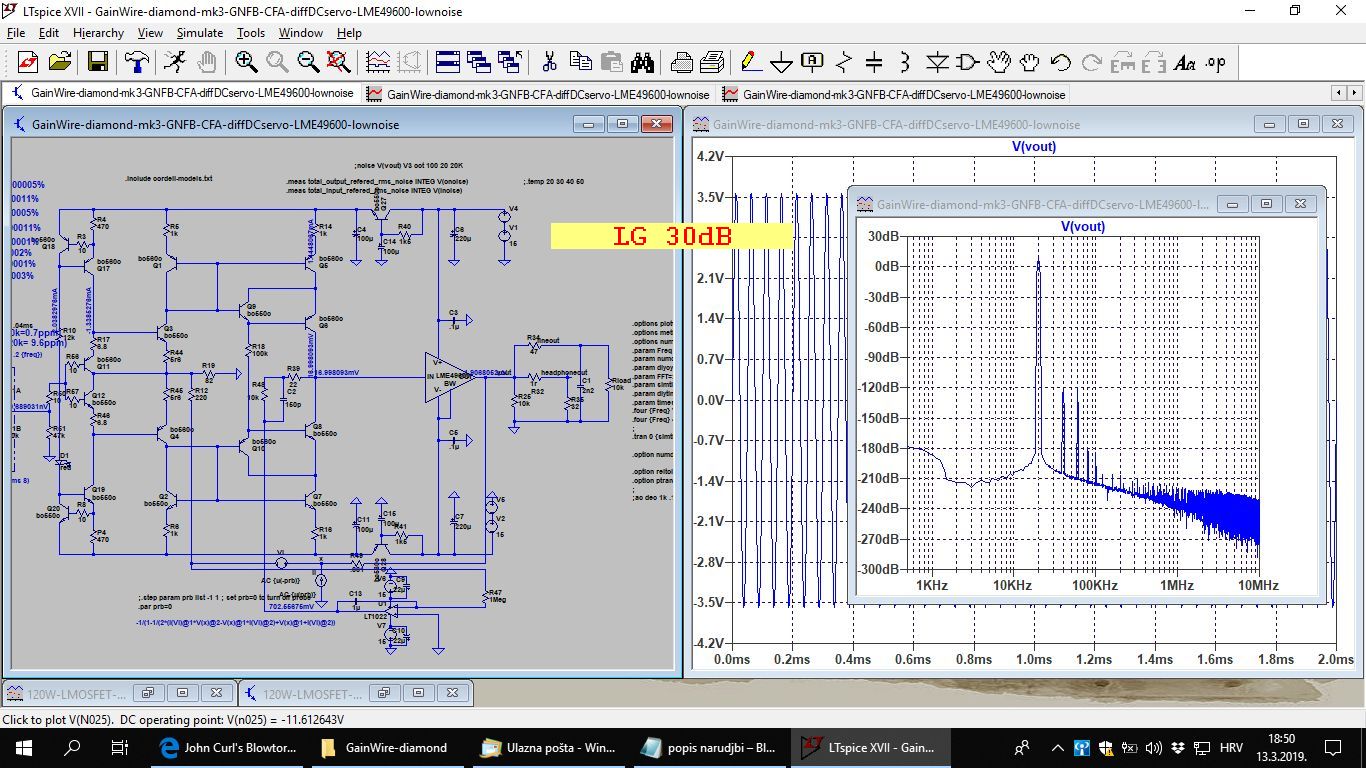Switch to the second GainWire waveform tab
This screenshot has width=1366, height=768.
click(x=538, y=94)
